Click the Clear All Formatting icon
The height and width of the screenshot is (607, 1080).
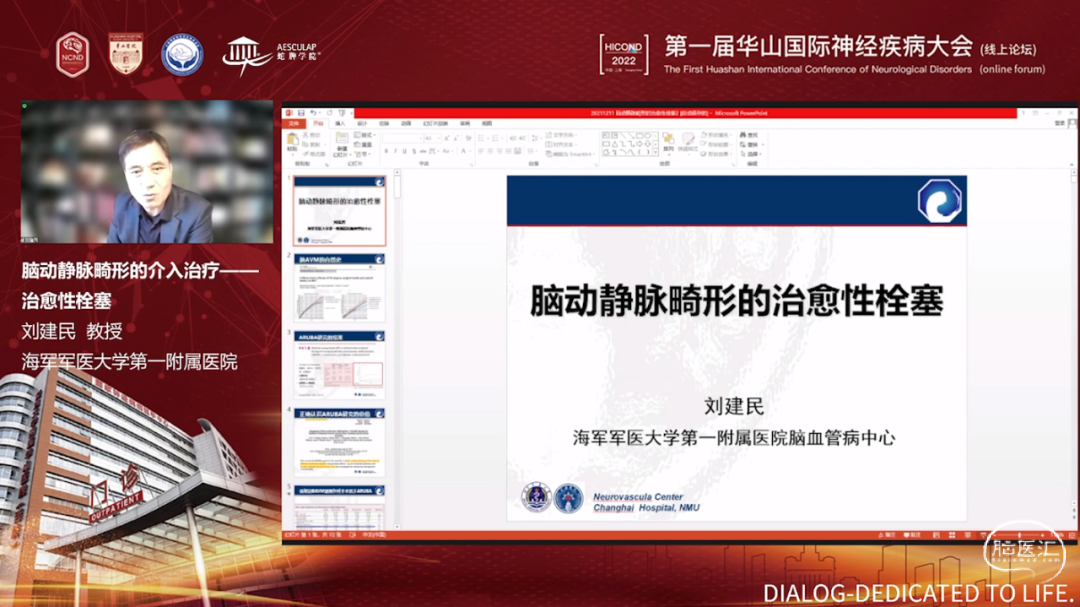click(x=468, y=138)
